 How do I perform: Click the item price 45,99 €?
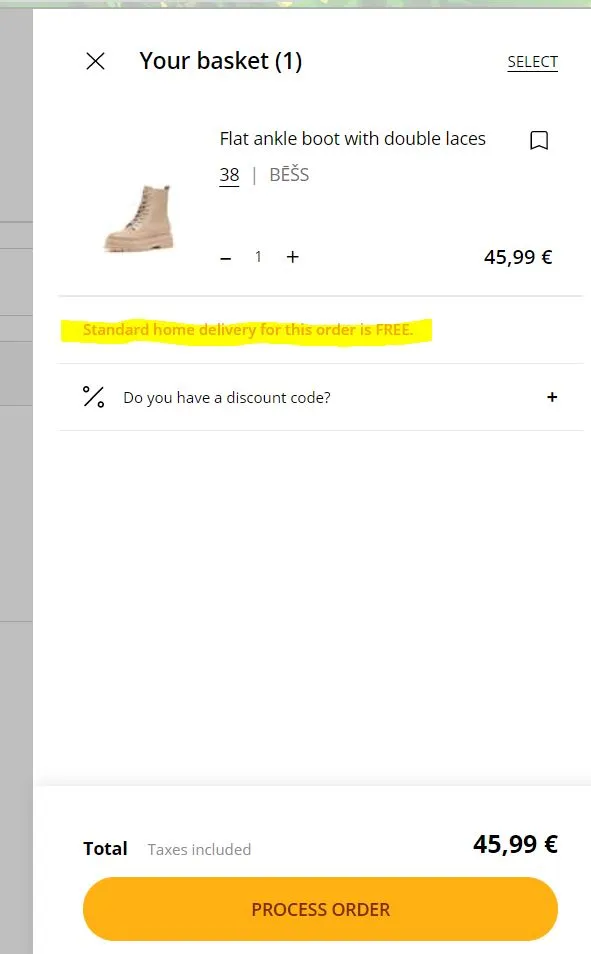pyautogui.click(x=518, y=257)
